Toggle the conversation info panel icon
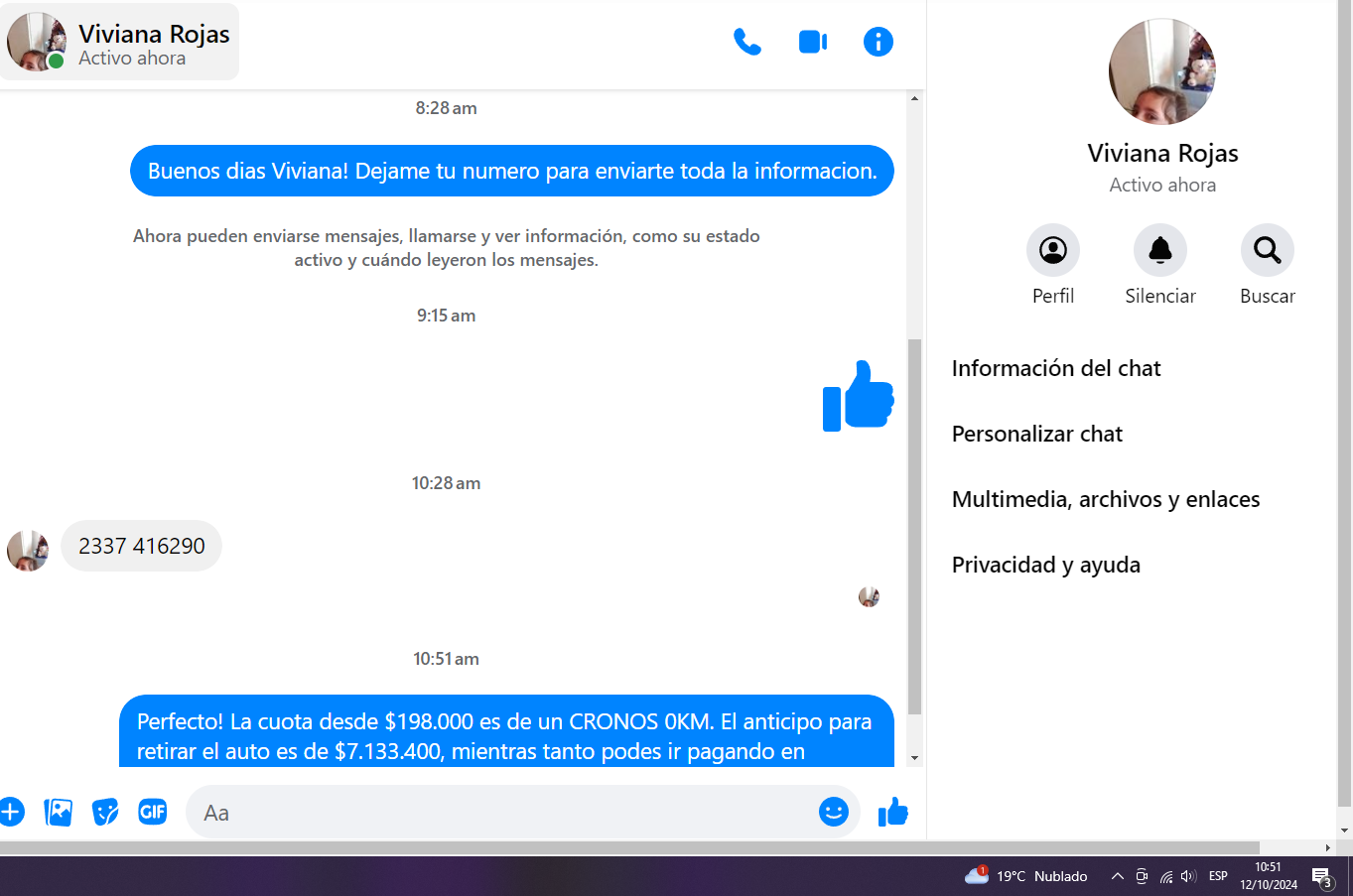1353x896 pixels. point(878,42)
